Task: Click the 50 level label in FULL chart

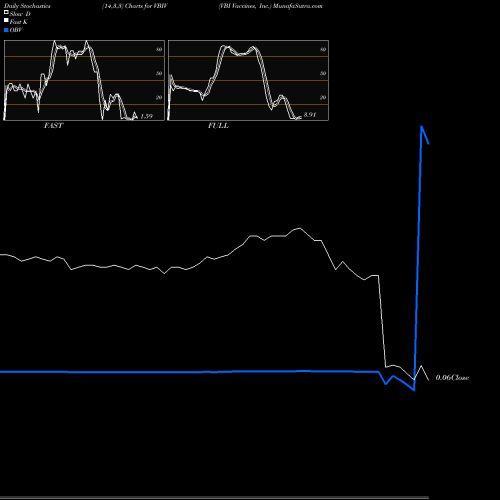Action: [323, 73]
